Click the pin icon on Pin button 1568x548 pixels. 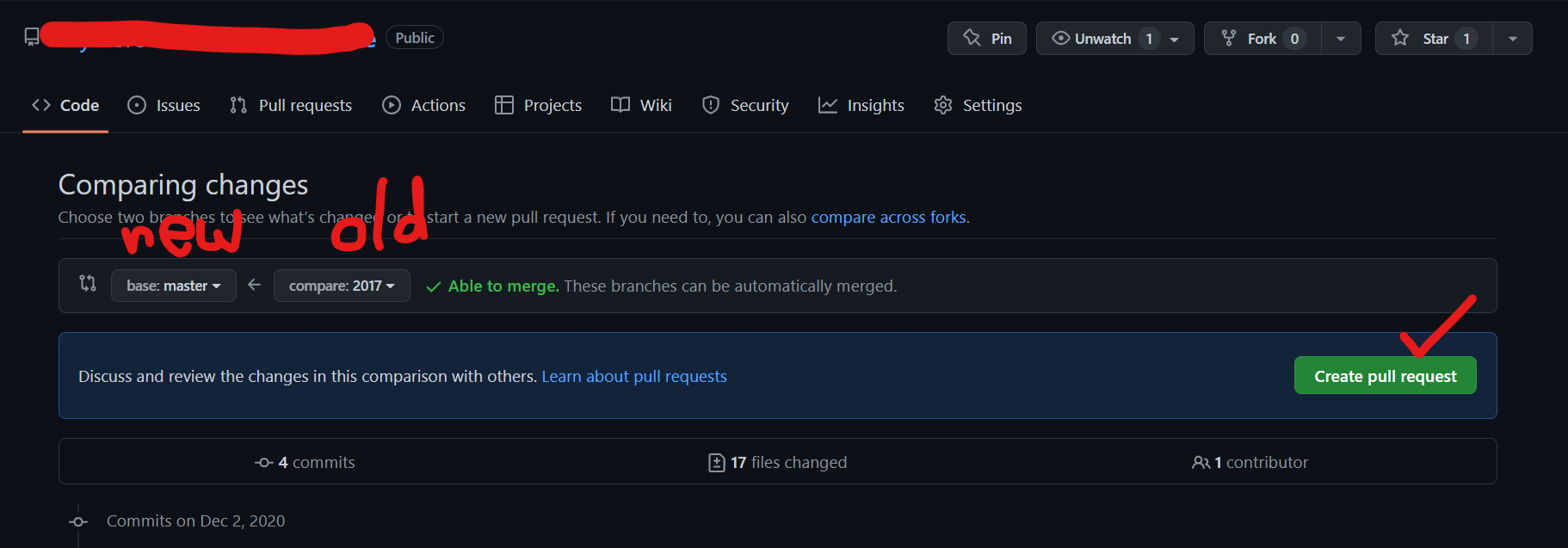click(x=972, y=38)
